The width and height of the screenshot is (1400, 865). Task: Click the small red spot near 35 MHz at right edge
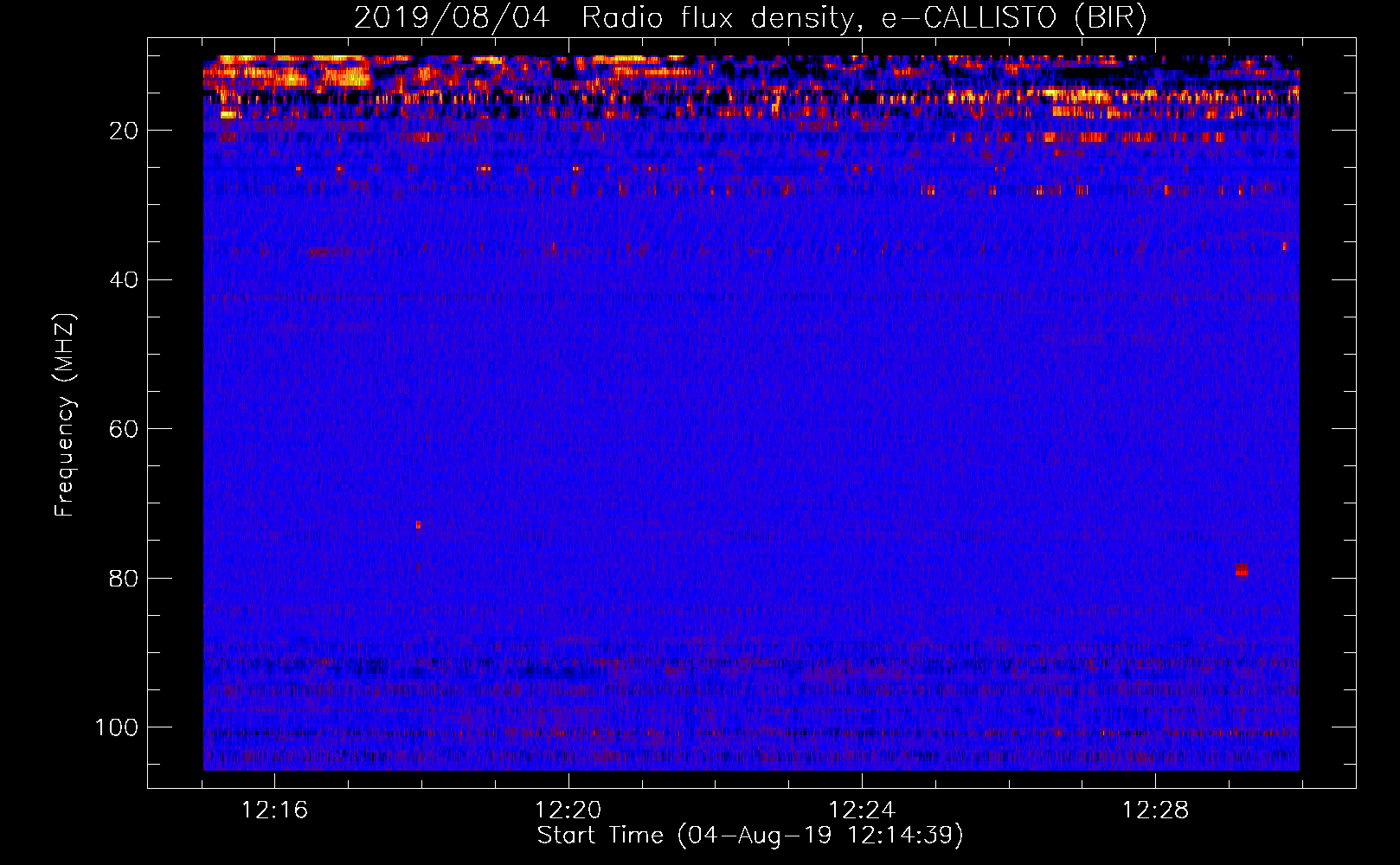pos(1284,247)
